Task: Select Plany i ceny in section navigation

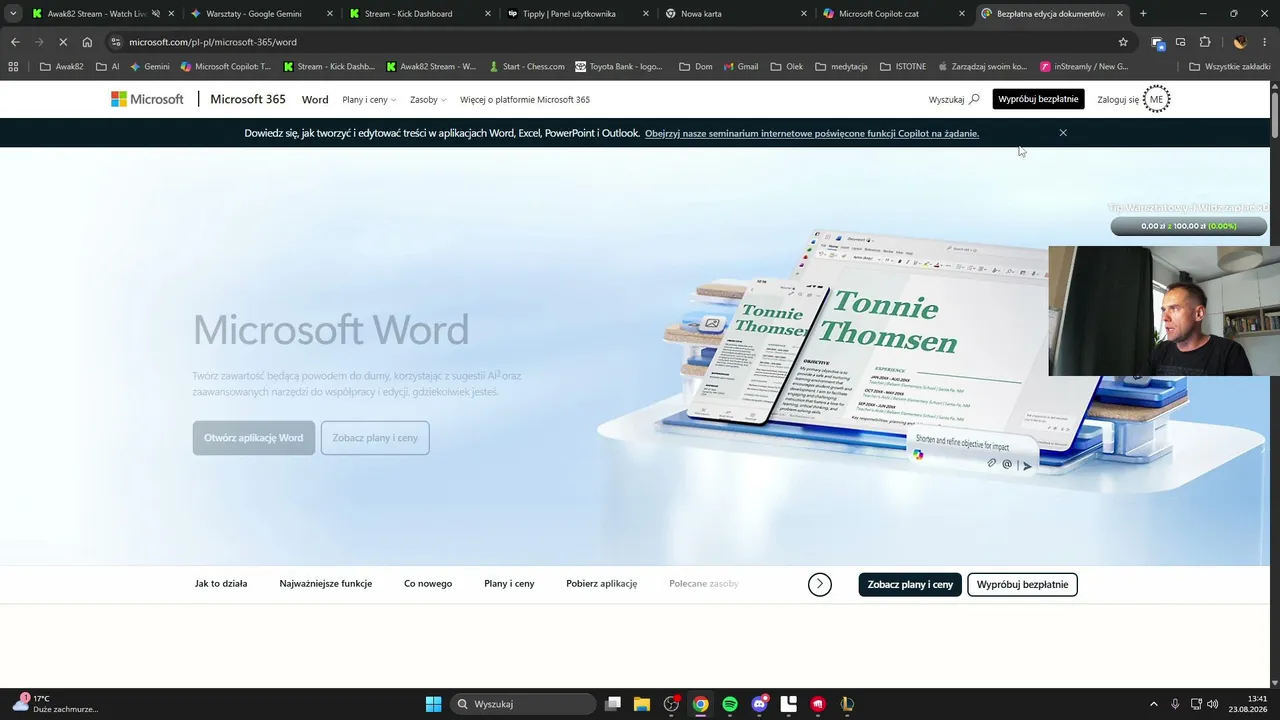Action: point(509,584)
